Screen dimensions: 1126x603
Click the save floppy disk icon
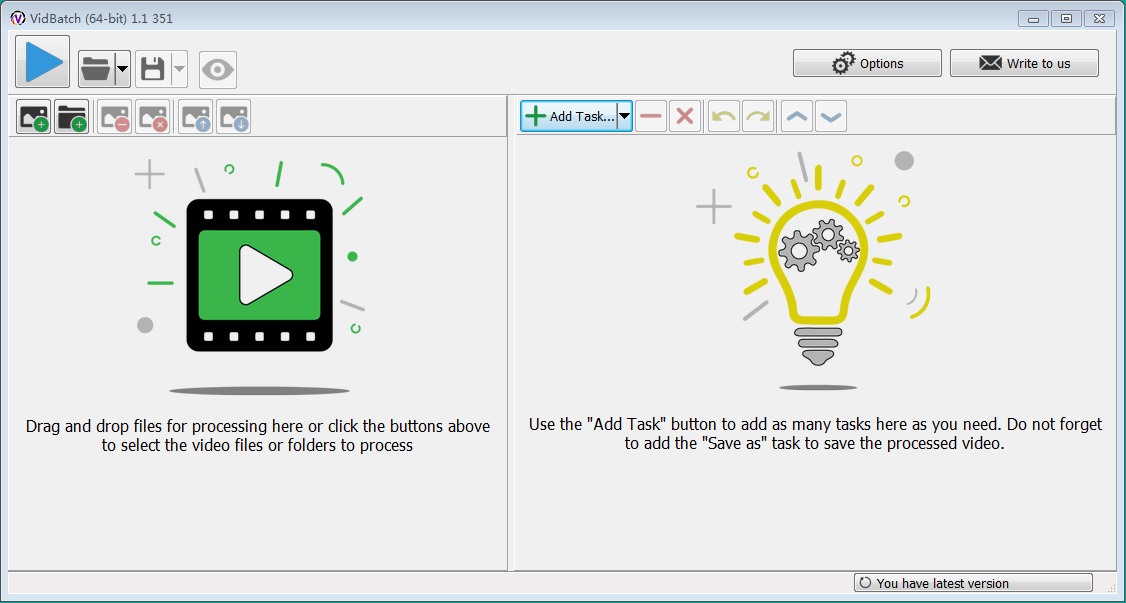pyautogui.click(x=152, y=69)
